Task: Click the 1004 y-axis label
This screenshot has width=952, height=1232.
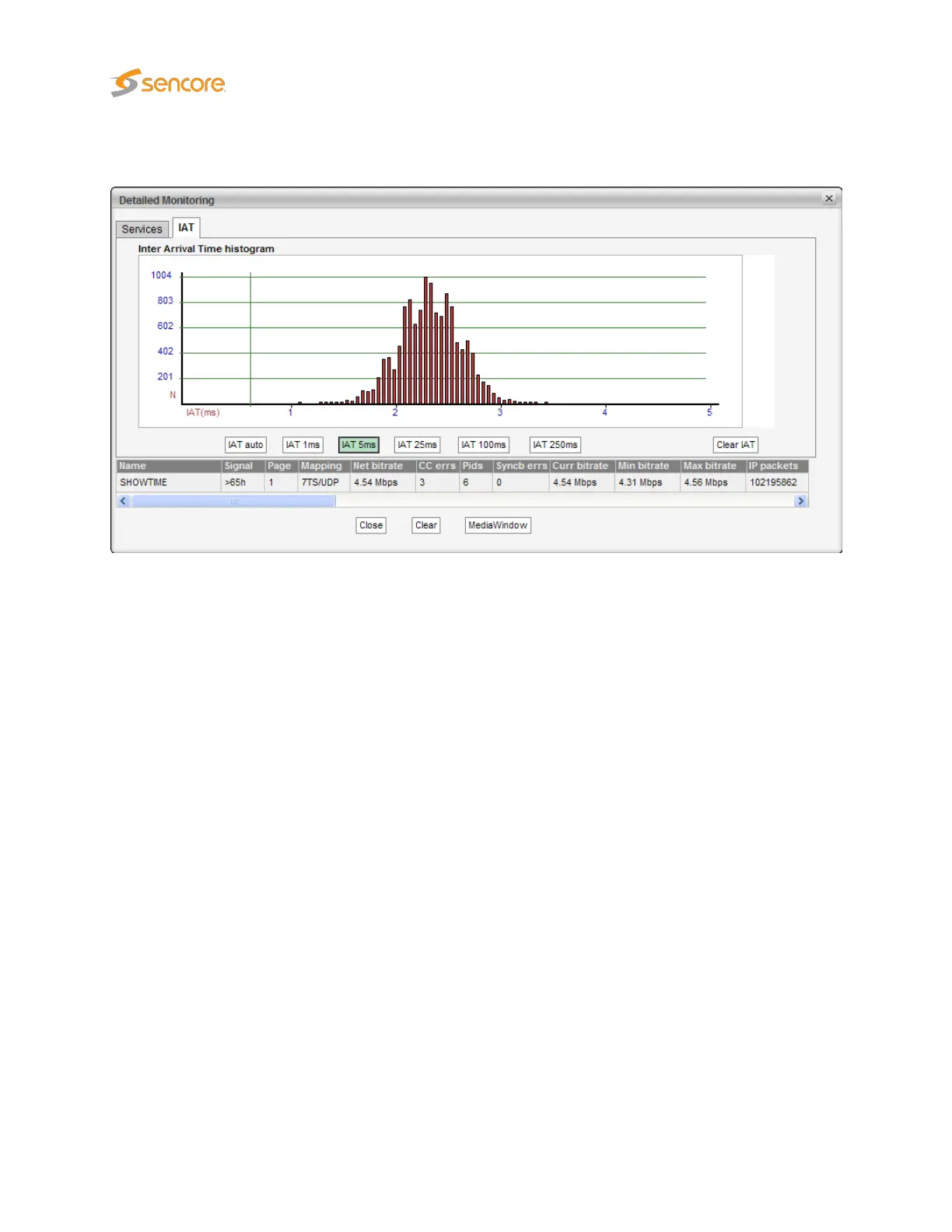Action: pos(161,275)
